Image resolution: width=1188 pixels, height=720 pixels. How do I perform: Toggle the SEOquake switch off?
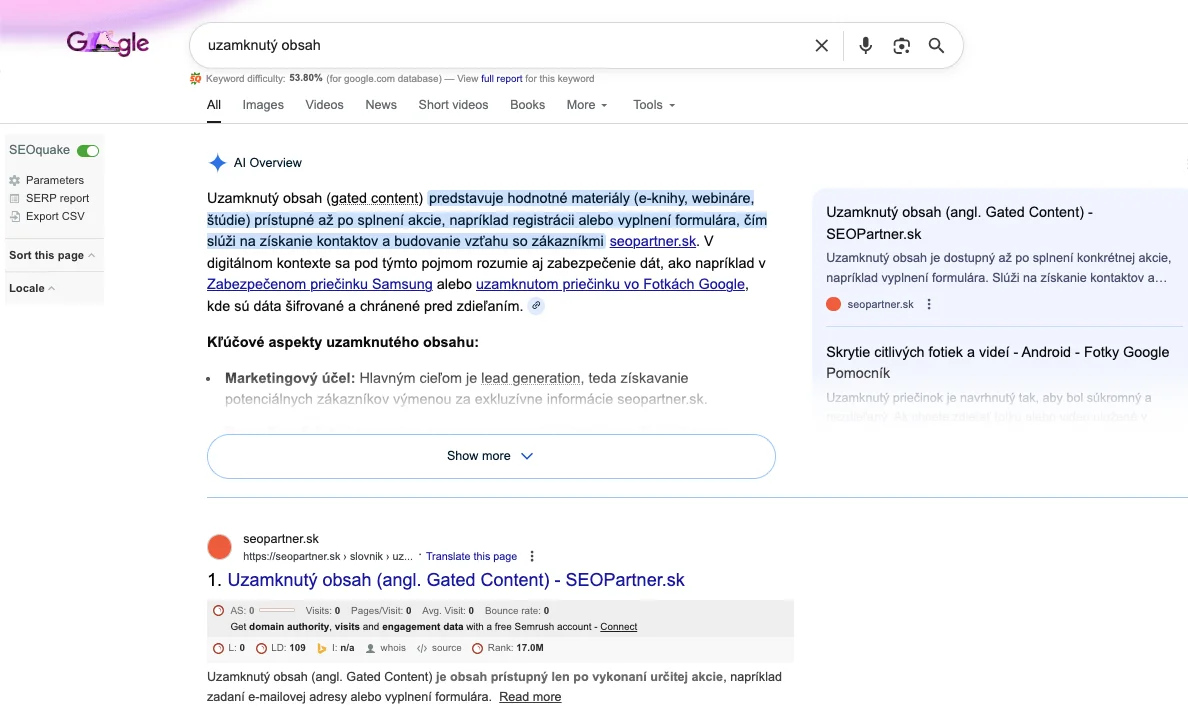(88, 150)
